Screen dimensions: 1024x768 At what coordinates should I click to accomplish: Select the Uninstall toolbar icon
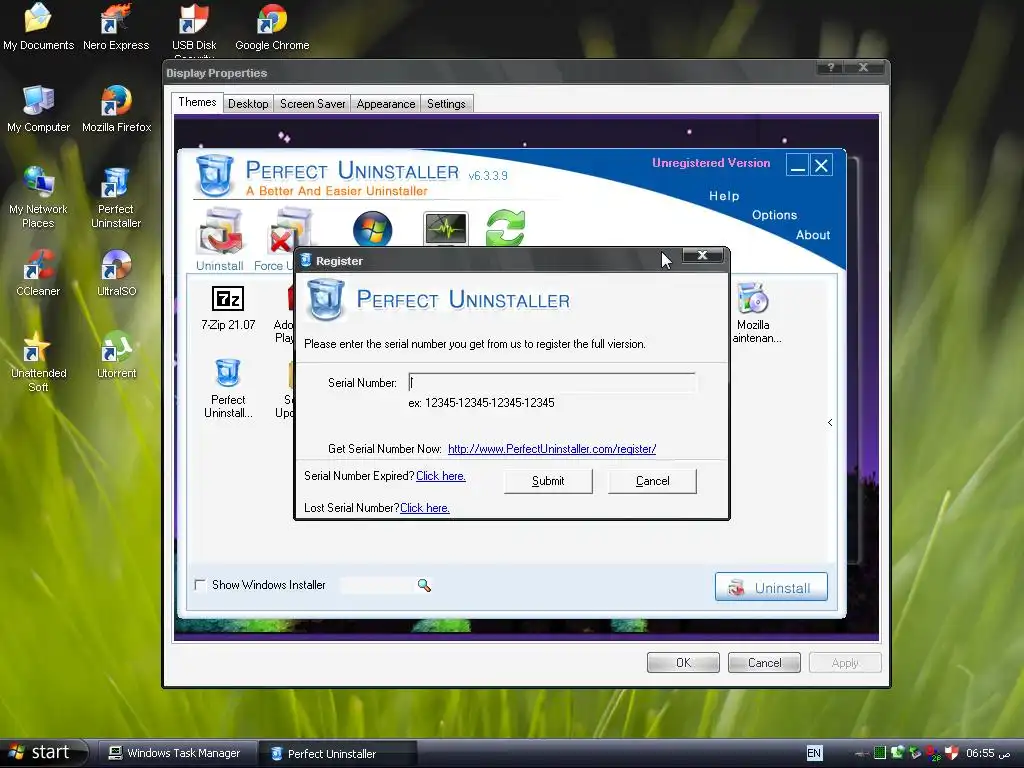(x=220, y=240)
